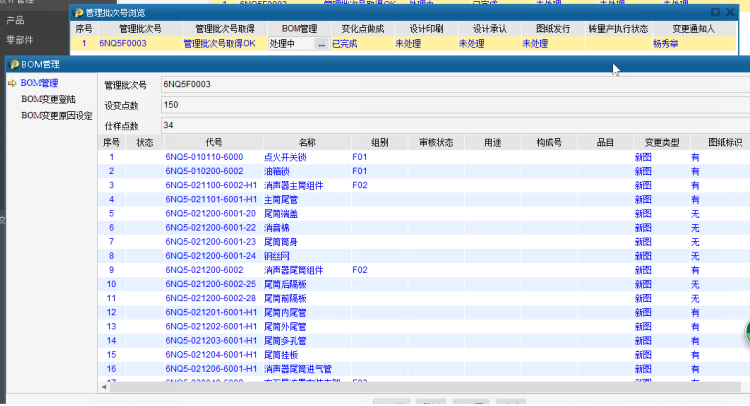Screen dimensions: 750x406
Task: Open BOM变更登陆 in the left panel
Action: pyautogui.click(x=48, y=99)
